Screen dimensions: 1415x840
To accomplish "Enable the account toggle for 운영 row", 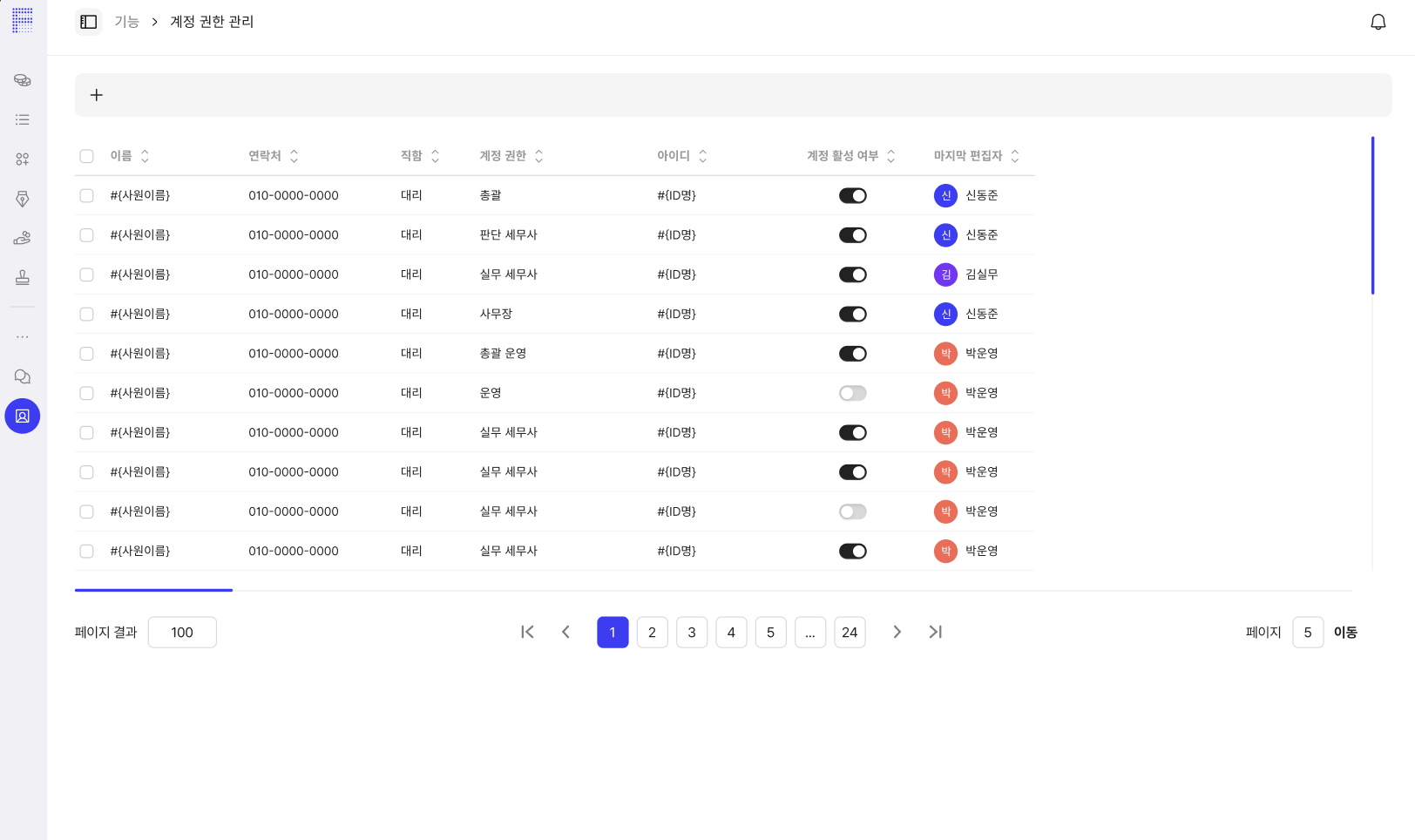I will click(x=852, y=393).
